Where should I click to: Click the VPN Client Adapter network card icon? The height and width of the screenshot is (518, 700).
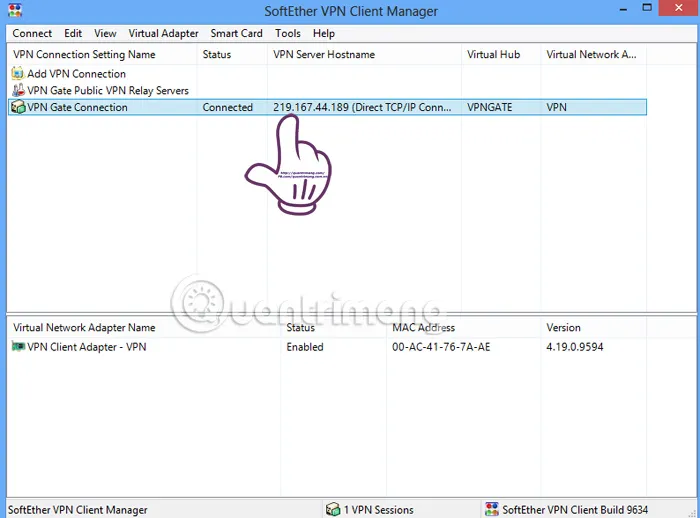coord(18,347)
